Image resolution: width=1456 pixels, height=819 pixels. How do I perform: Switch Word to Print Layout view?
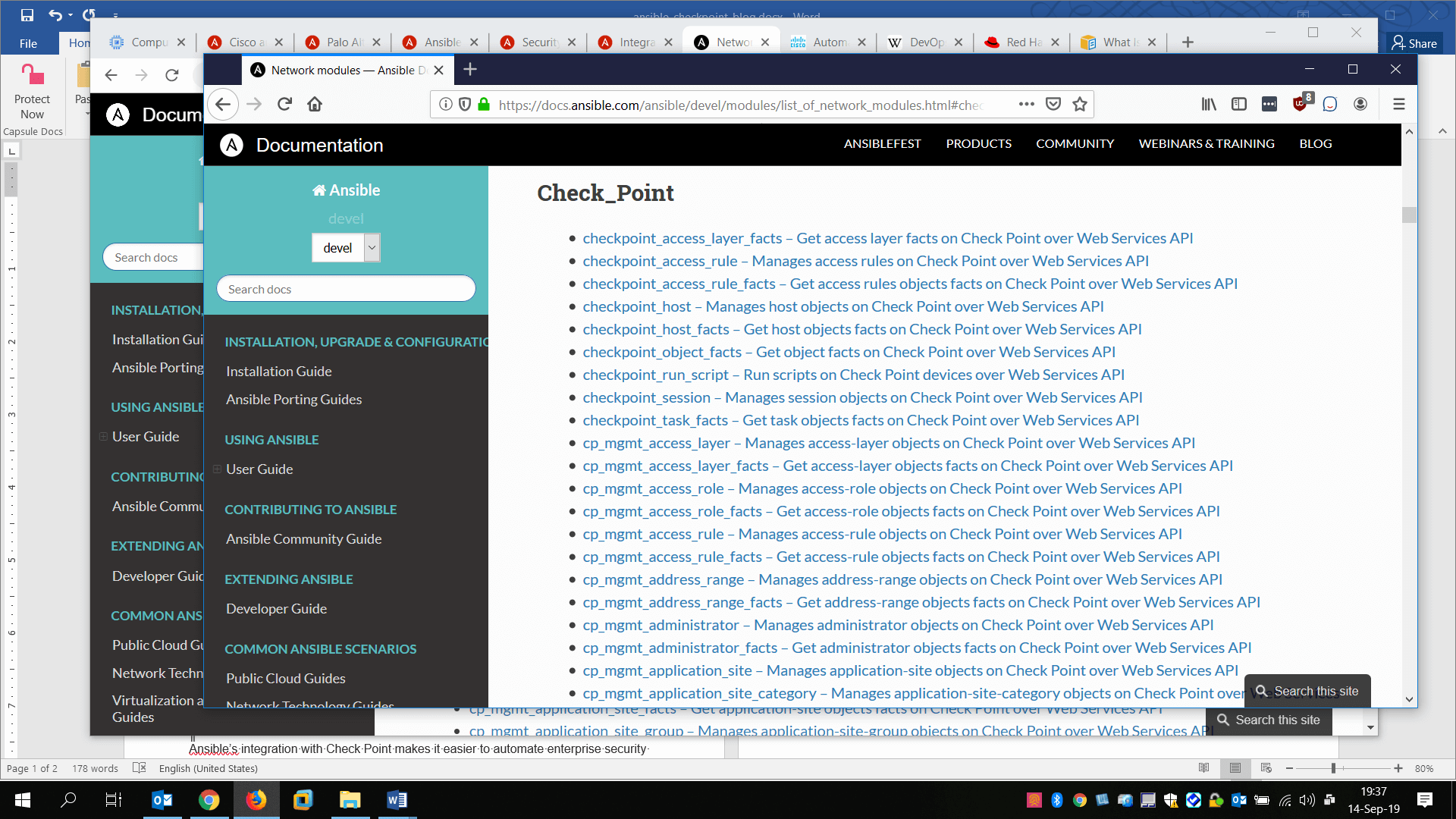pos(1235,768)
